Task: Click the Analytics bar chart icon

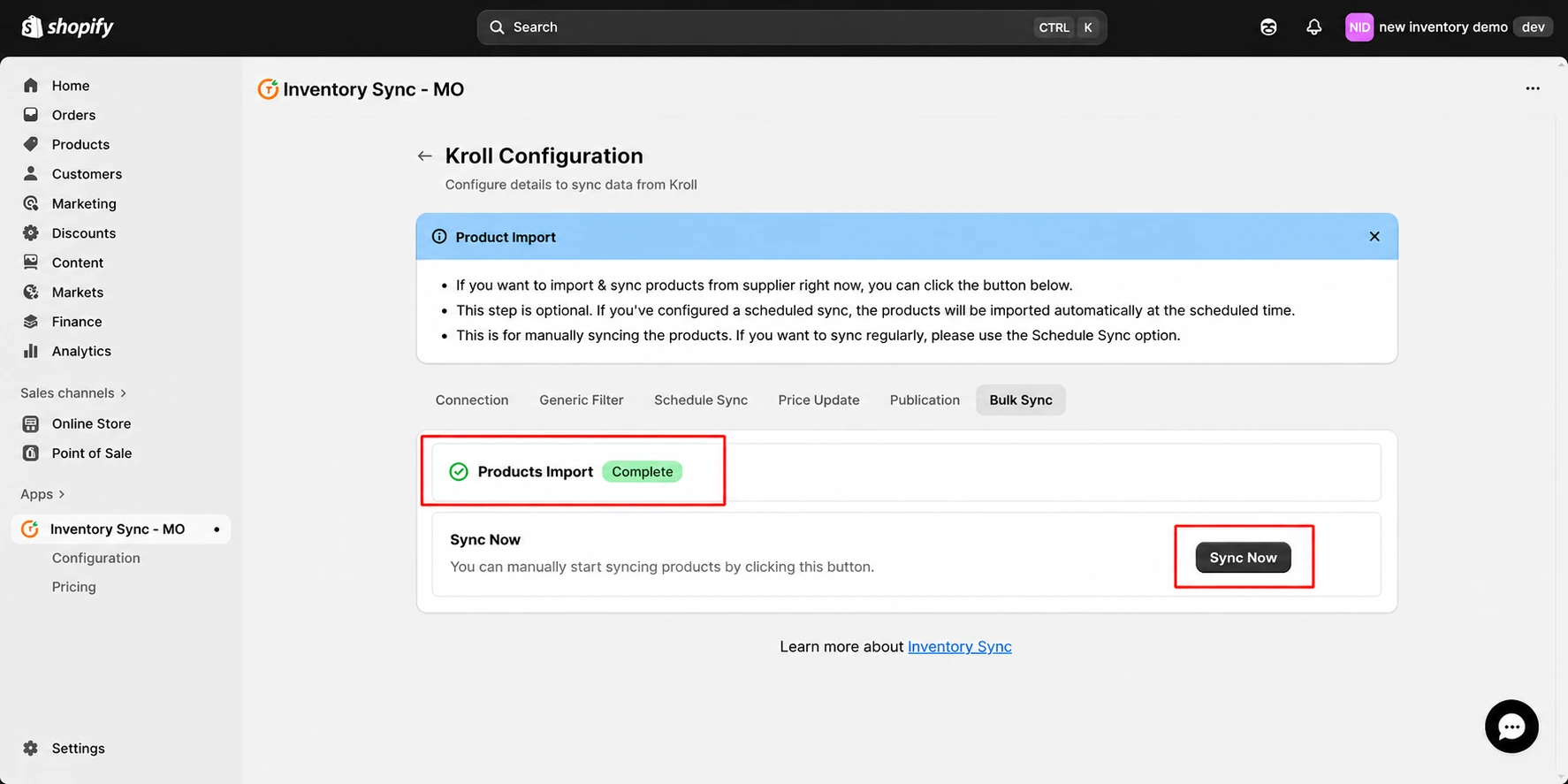Action: (31, 351)
